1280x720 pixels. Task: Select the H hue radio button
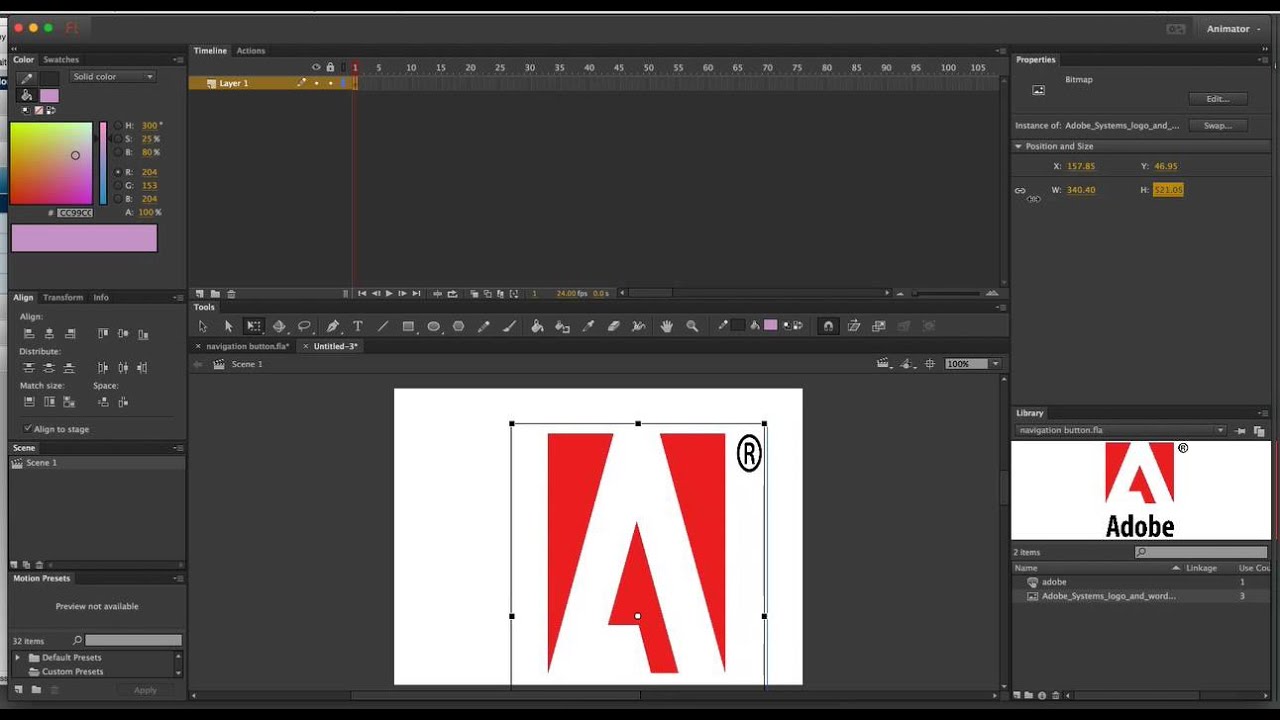pos(118,126)
